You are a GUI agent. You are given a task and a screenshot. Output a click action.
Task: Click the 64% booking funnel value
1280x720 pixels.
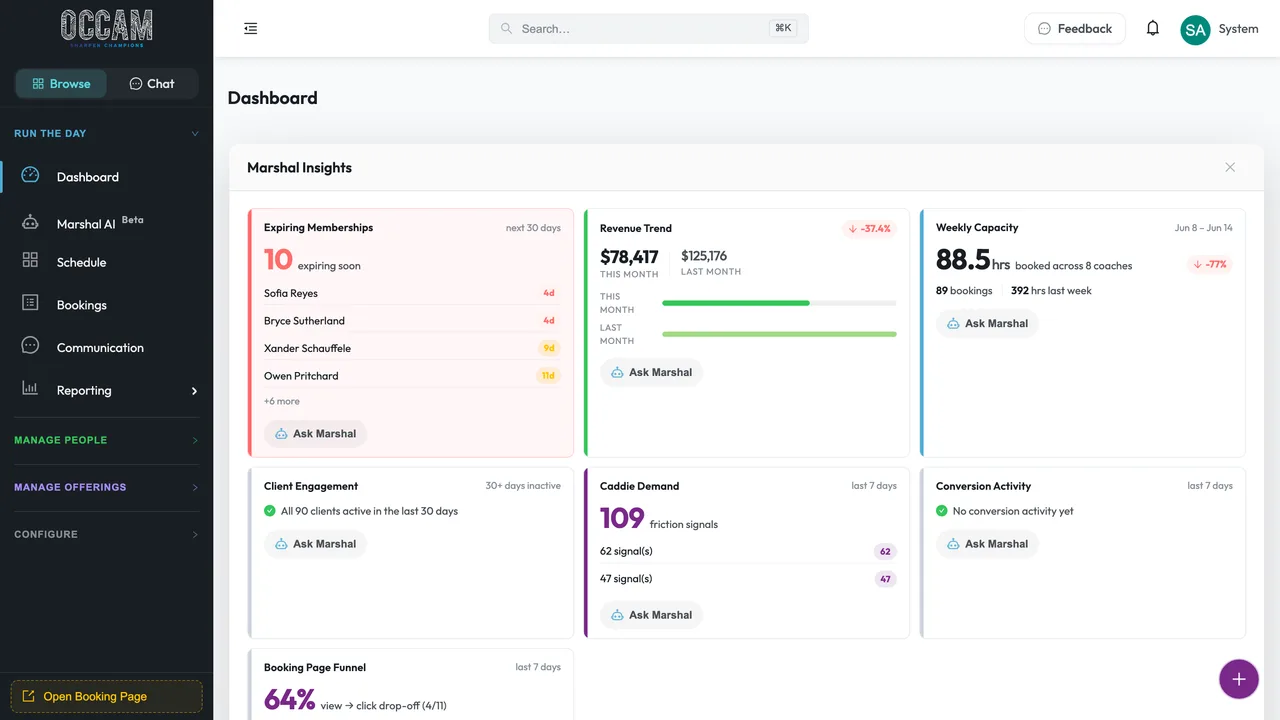pyautogui.click(x=290, y=699)
